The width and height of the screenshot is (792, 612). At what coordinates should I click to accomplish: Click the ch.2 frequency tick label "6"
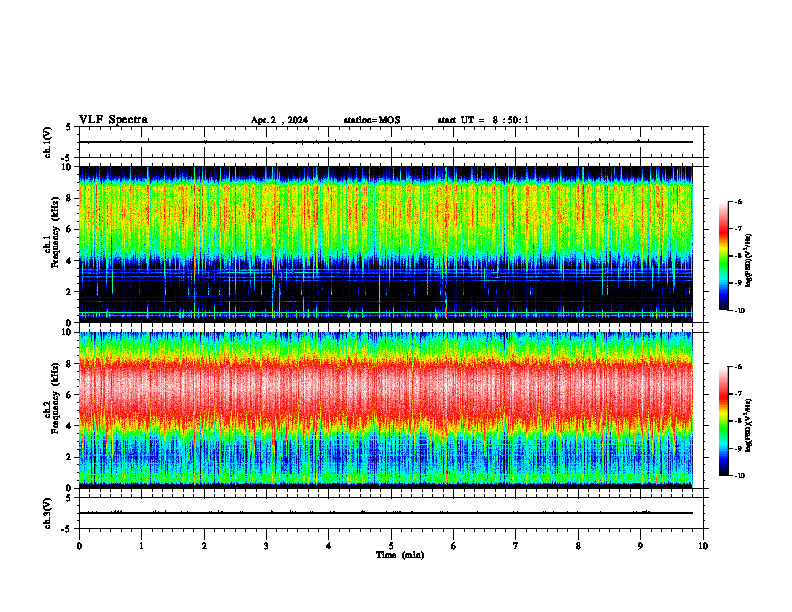[x=70, y=395]
